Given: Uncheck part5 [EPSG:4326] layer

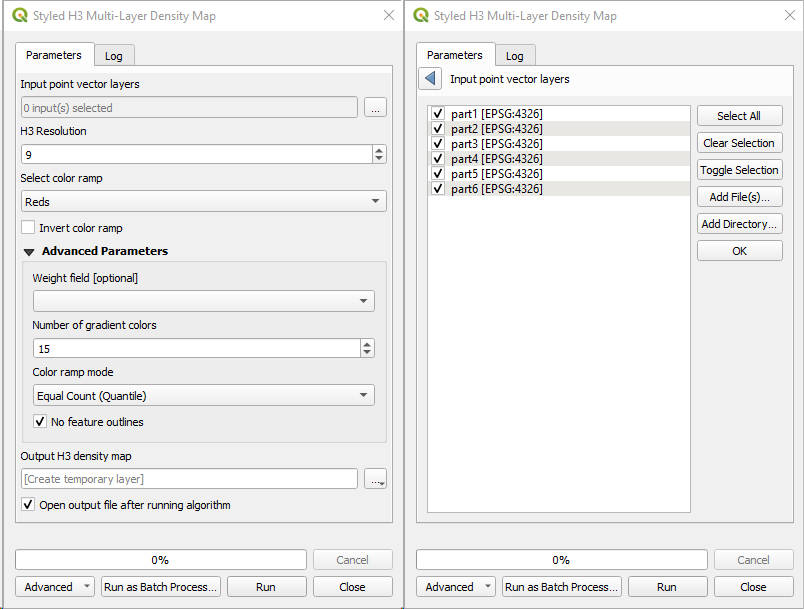Looking at the screenshot, I should [437, 174].
